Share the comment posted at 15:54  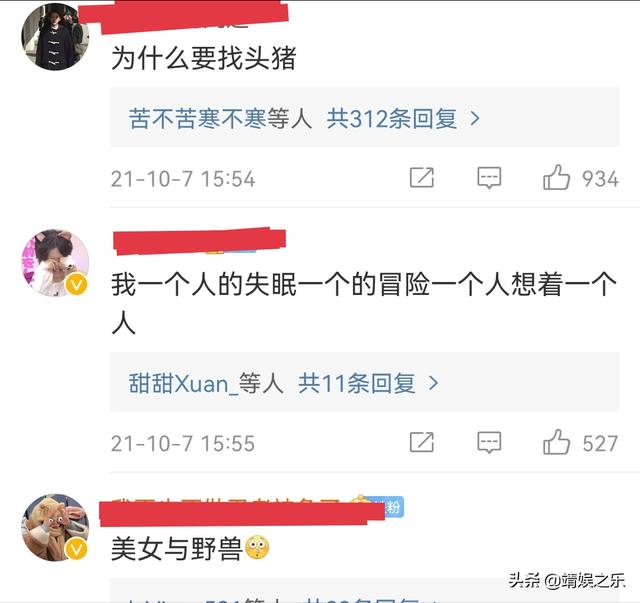[x=422, y=178]
